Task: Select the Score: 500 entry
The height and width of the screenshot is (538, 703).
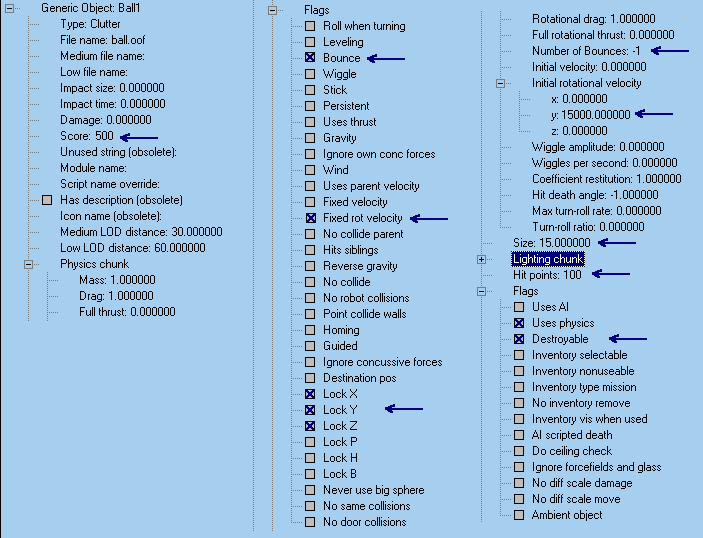Action: (x=87, y=136)
